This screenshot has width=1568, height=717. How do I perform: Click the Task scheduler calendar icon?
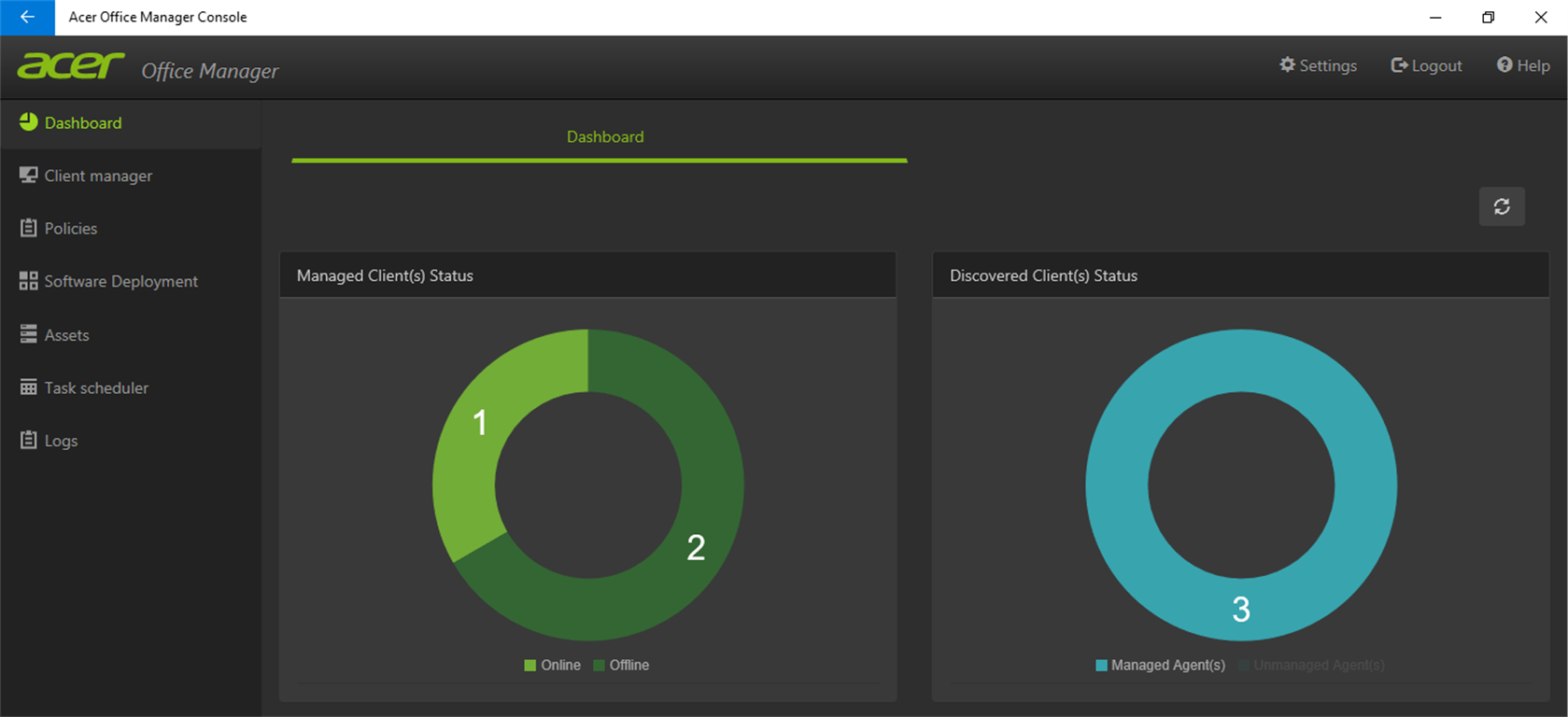click(x=28, y=387)
